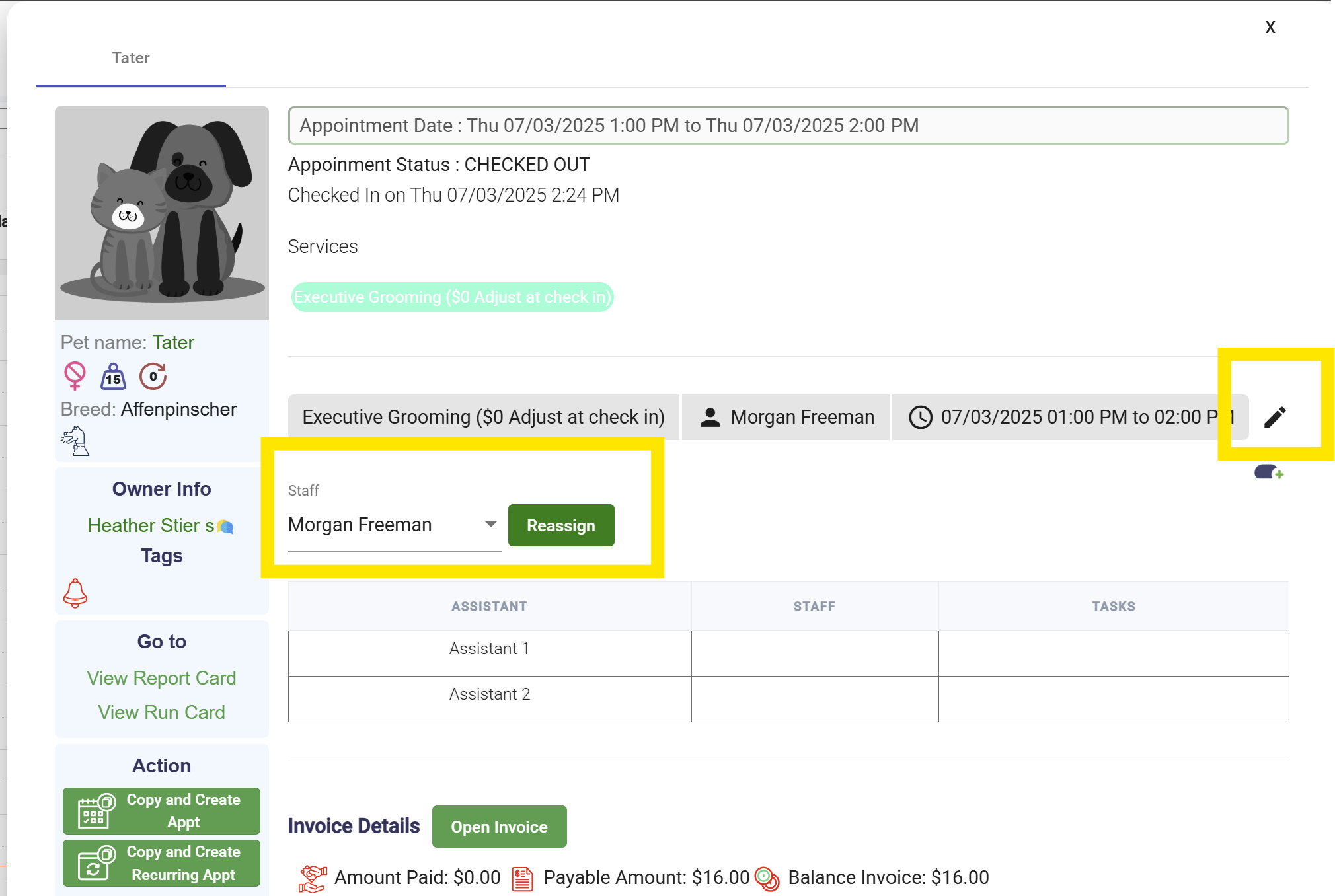The width and height of the screenshot is (1335, 896).
Task: Click the pet weight 15 icon
Action: (x=113, y=377)
